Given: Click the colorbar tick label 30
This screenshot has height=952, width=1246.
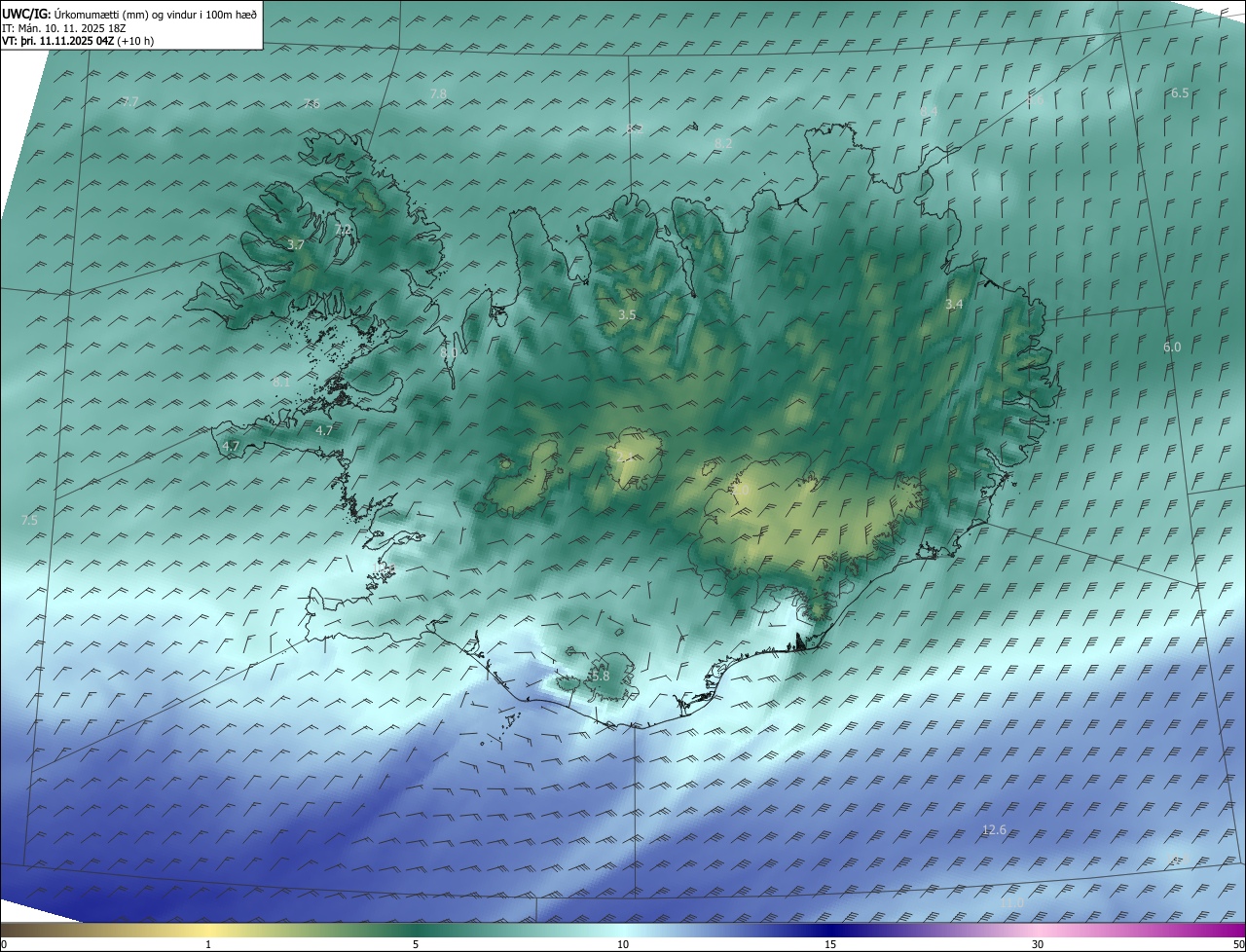Looking at the screenshot, I should click(x=1038, y=944).
